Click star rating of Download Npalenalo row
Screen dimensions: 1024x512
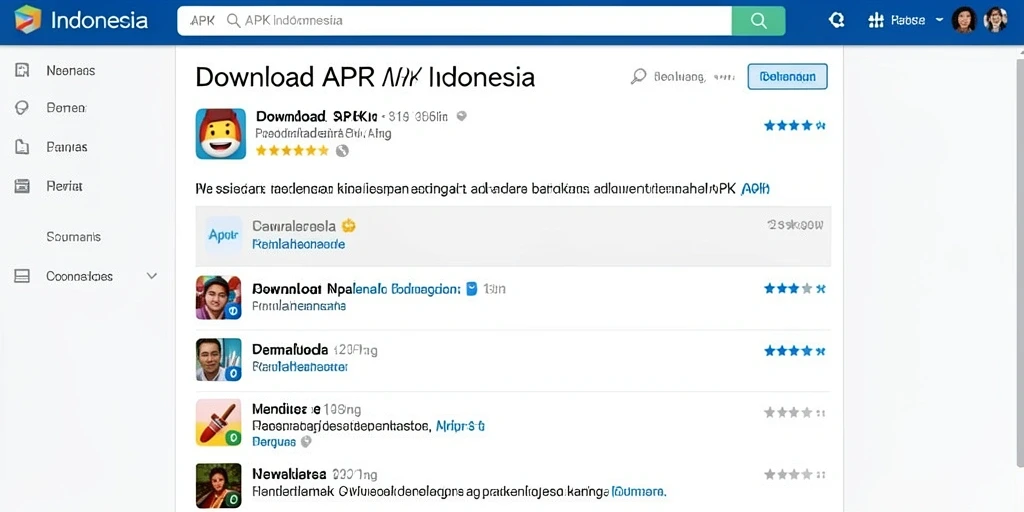795,288
